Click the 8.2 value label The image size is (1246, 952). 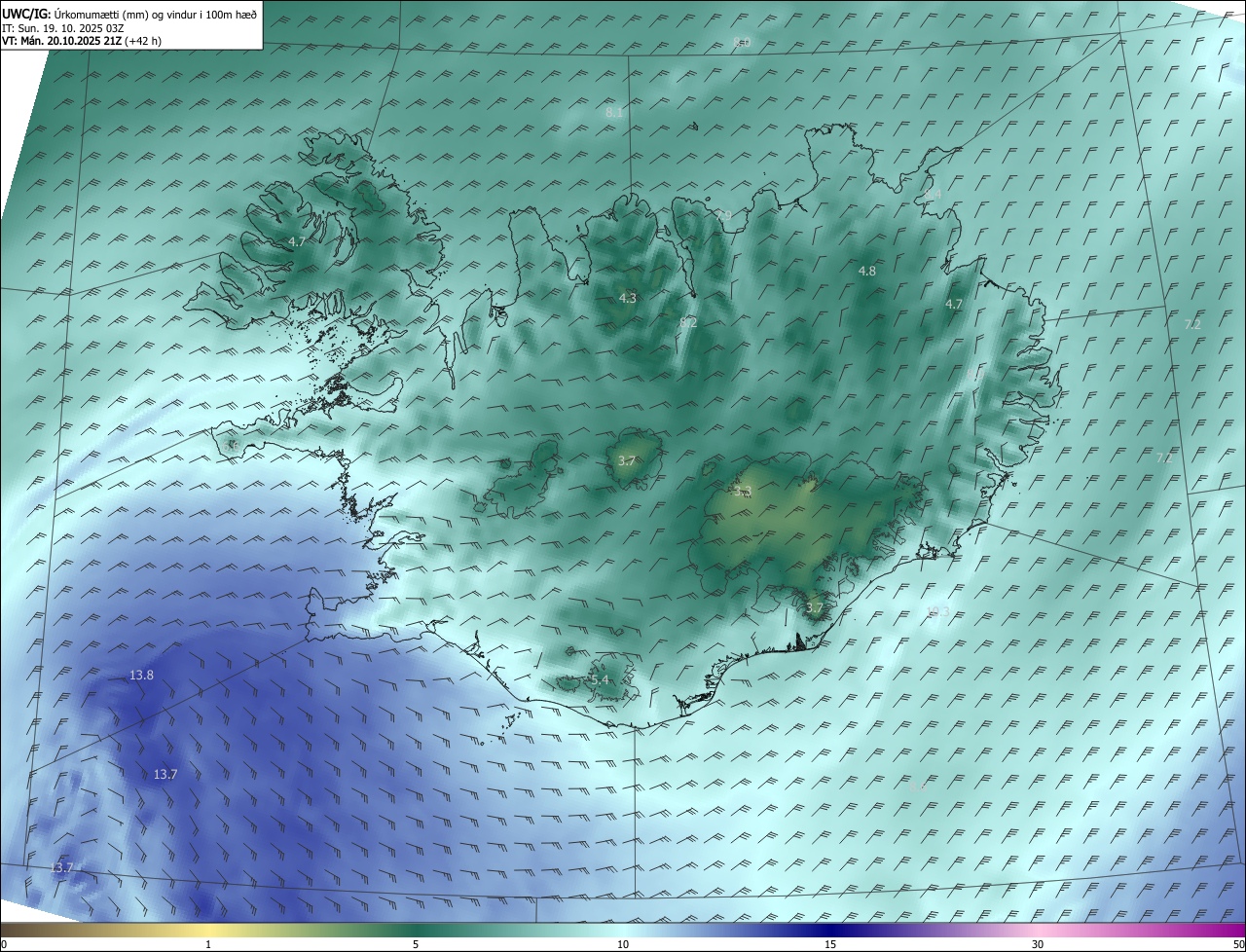(688, 322)
